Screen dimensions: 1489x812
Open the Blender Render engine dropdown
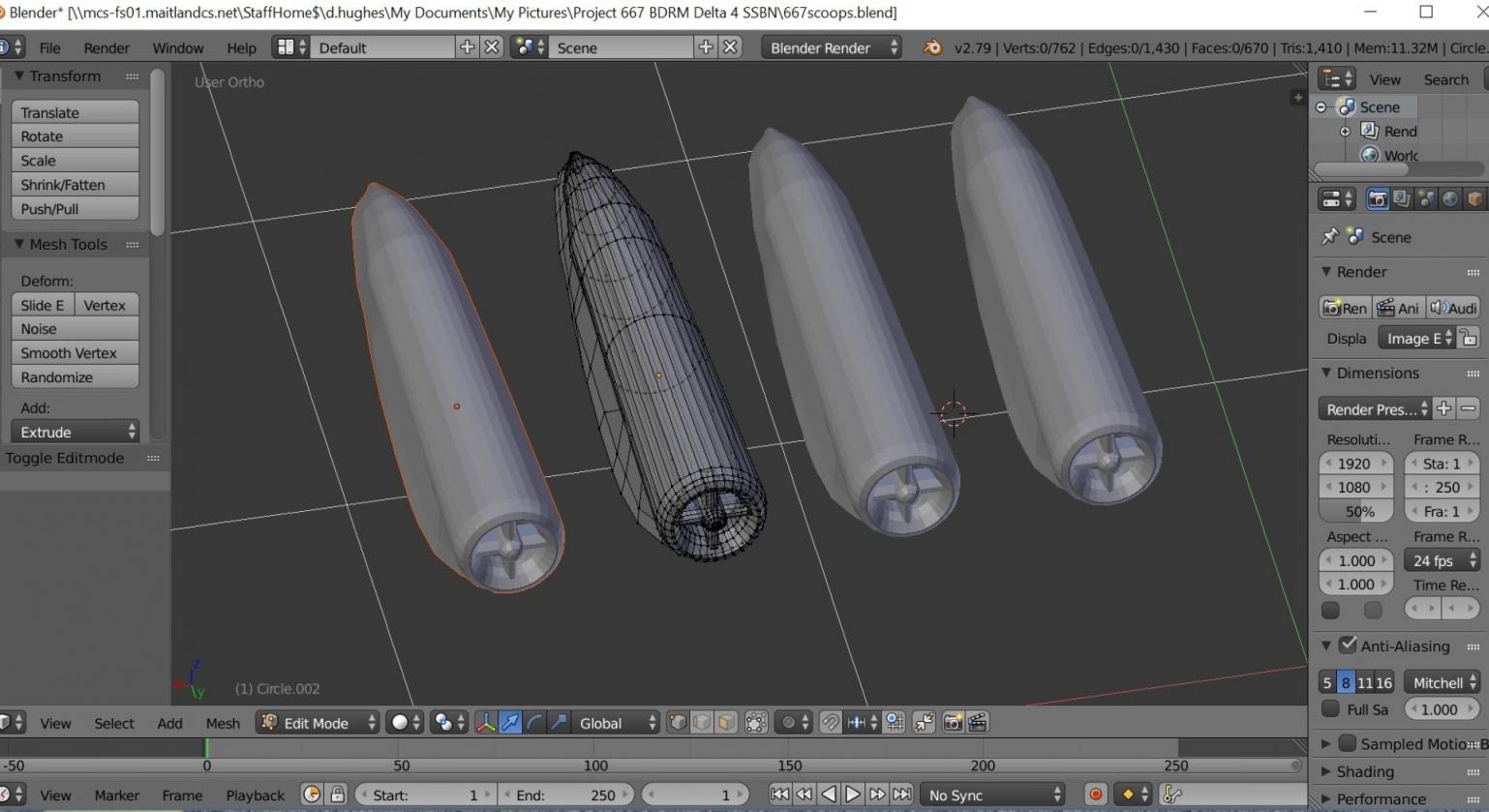[832, 47]
